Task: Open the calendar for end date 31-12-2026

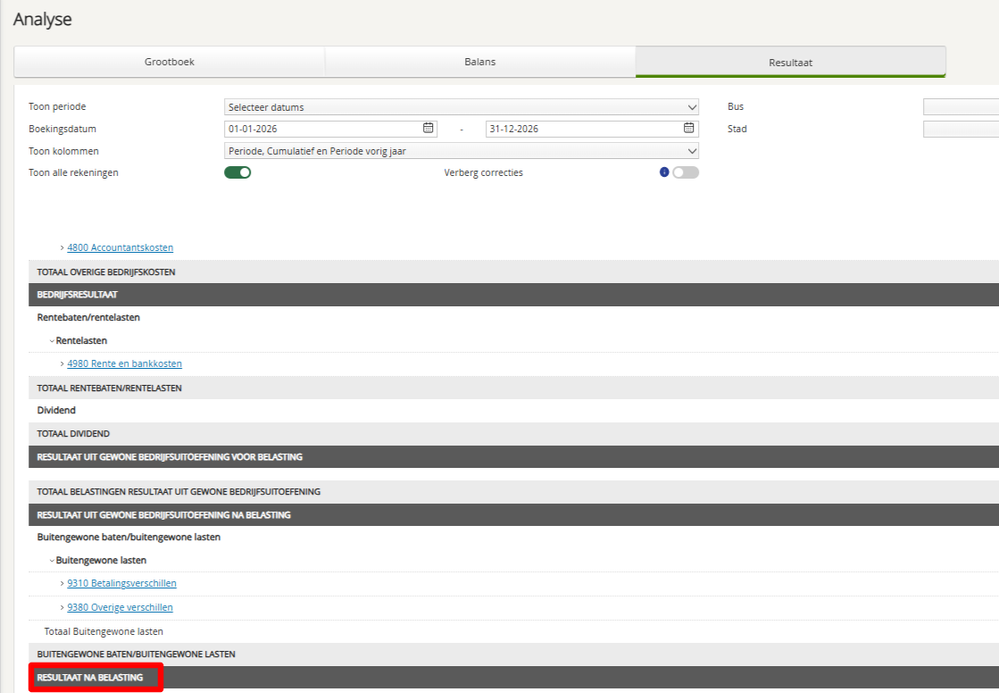Action: (x=689, y=128)
